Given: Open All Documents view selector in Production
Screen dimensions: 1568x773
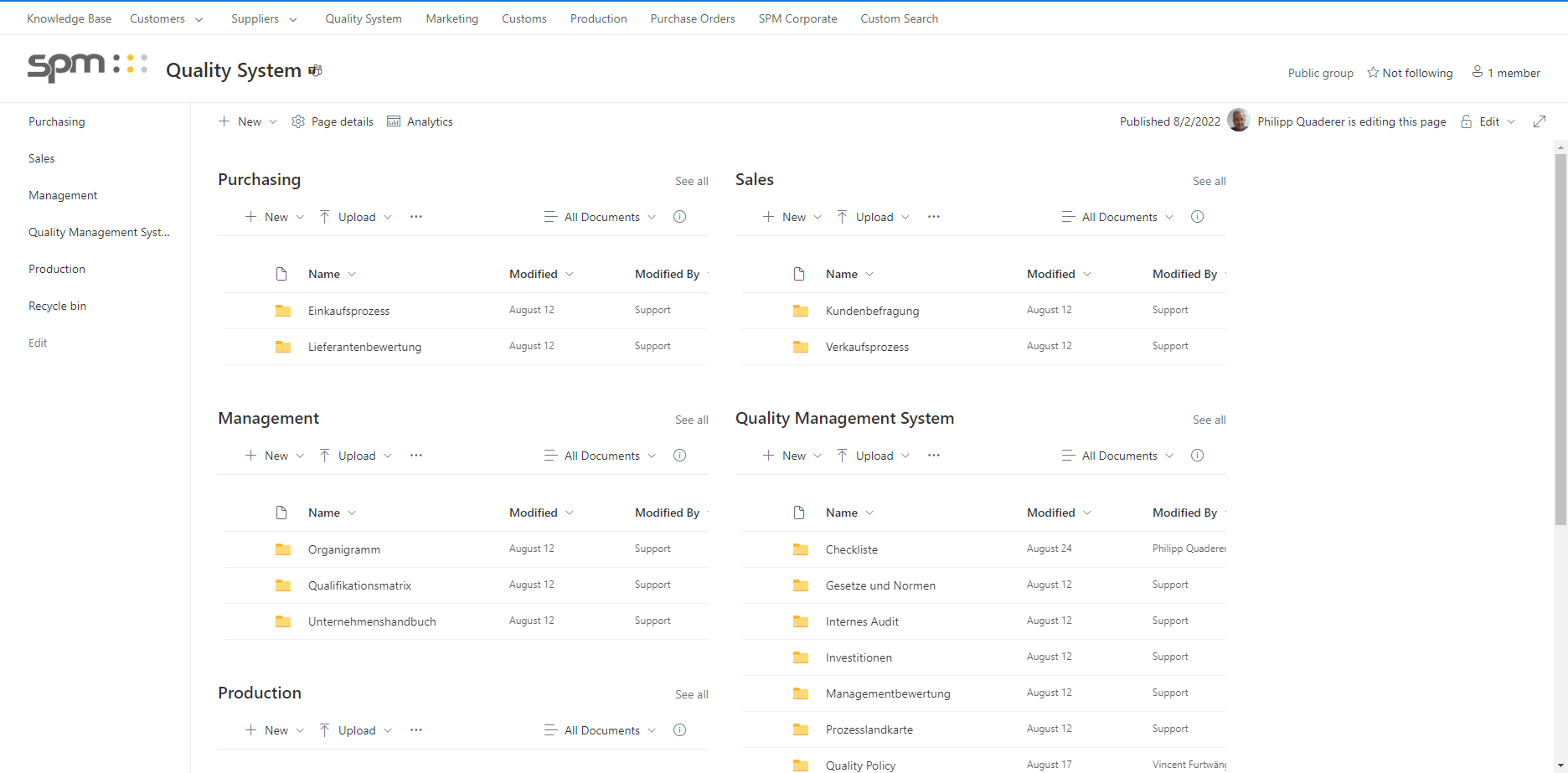Looking at the screenshot, I should [x=601, y=730].
